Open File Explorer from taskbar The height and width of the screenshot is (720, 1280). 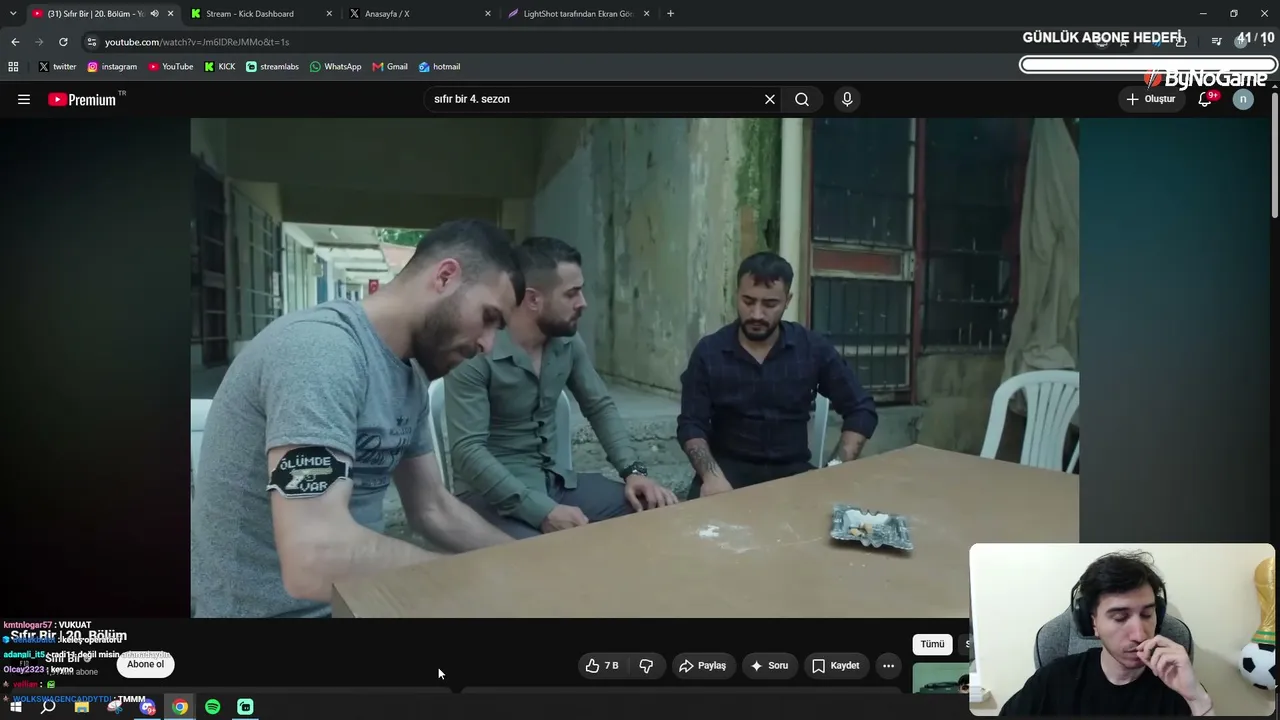pos(81,707)
